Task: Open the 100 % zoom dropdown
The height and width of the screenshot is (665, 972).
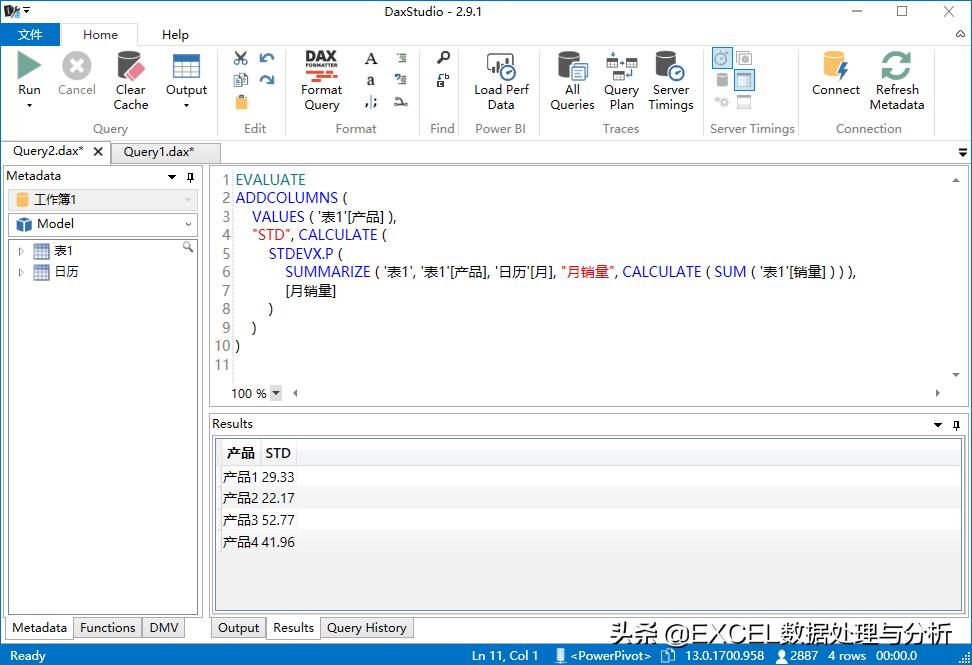Action: pyautogui.click(x=276, y=393)
